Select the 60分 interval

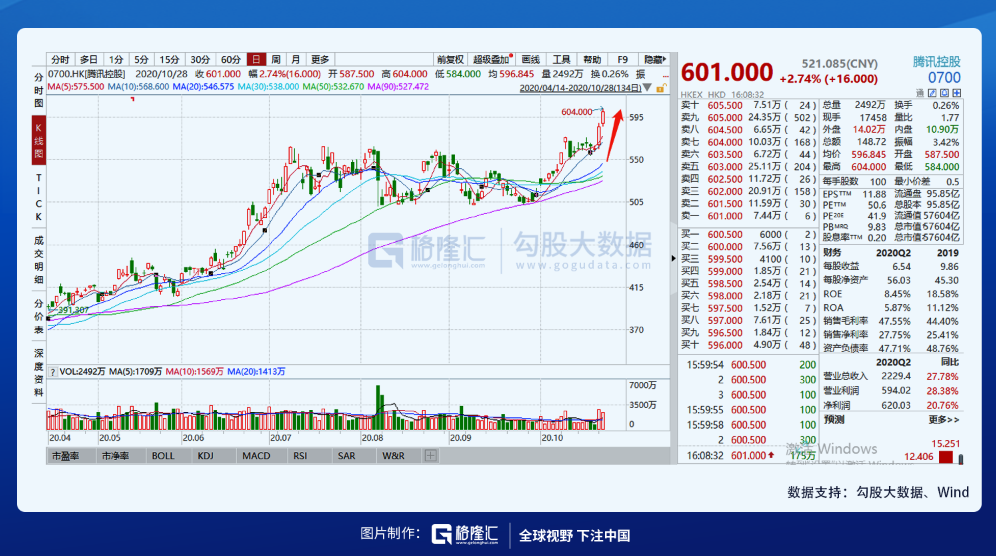[x=231, y=59]
